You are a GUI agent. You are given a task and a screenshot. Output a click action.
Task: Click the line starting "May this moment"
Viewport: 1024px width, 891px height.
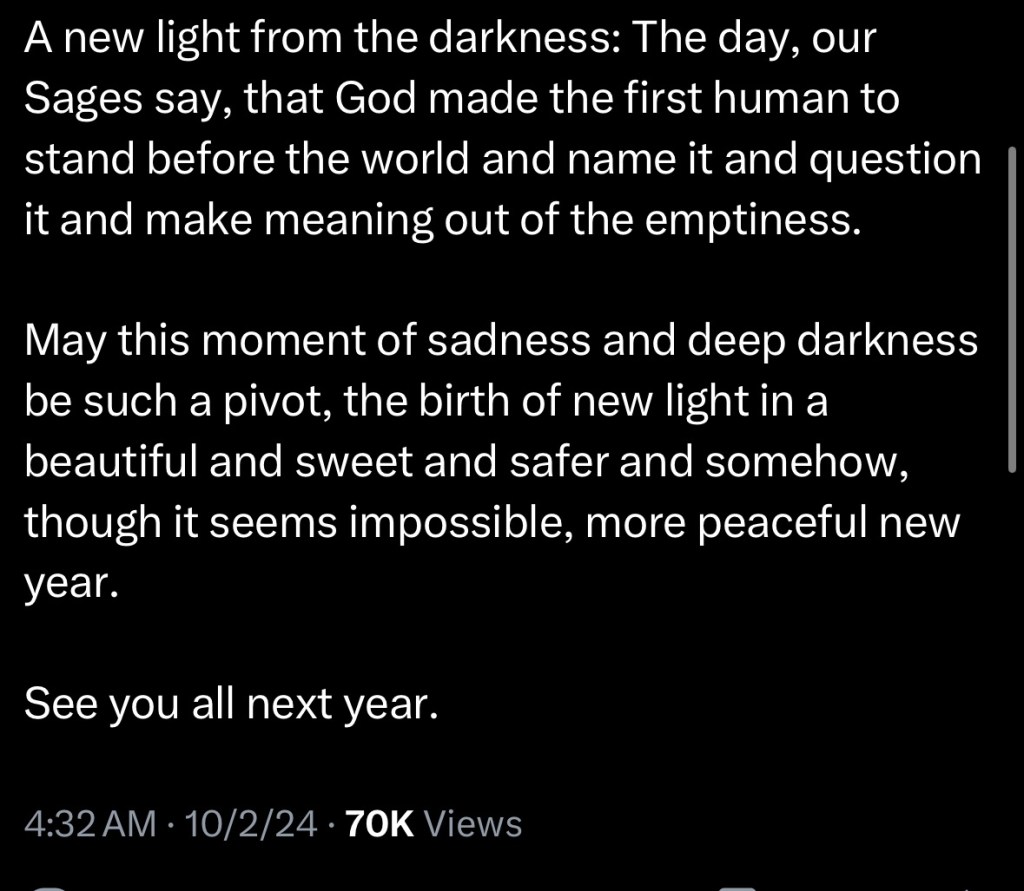tap(500, 341)
